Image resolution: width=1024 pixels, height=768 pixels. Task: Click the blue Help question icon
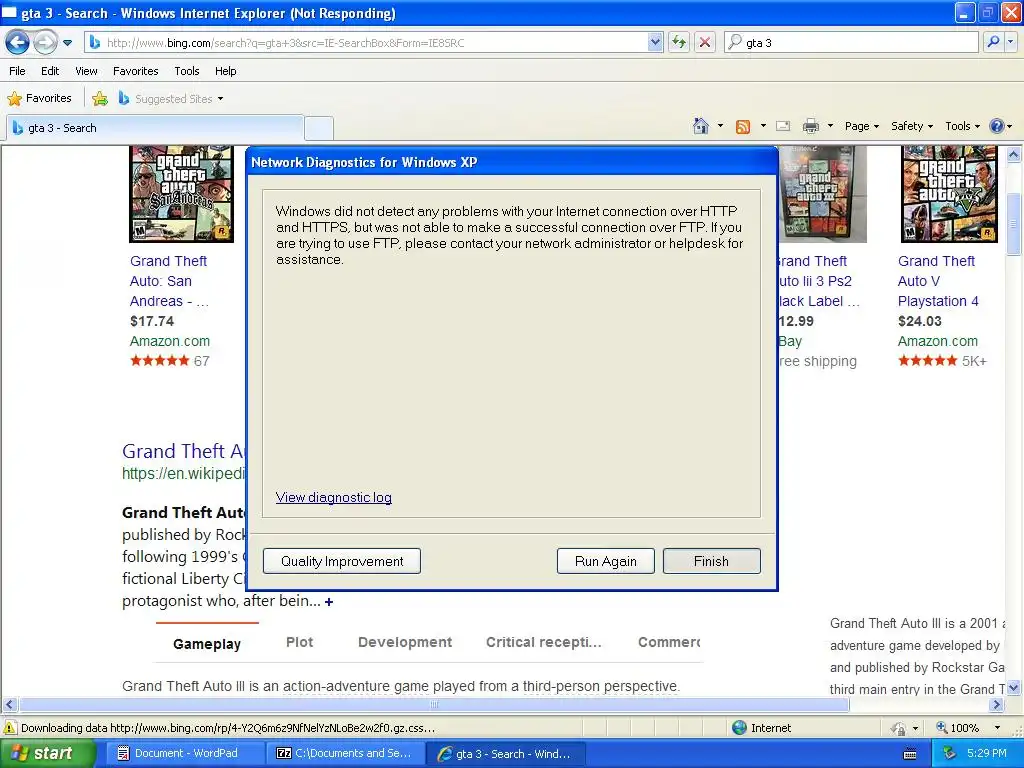pyautogui.click(x=997, y=126)
